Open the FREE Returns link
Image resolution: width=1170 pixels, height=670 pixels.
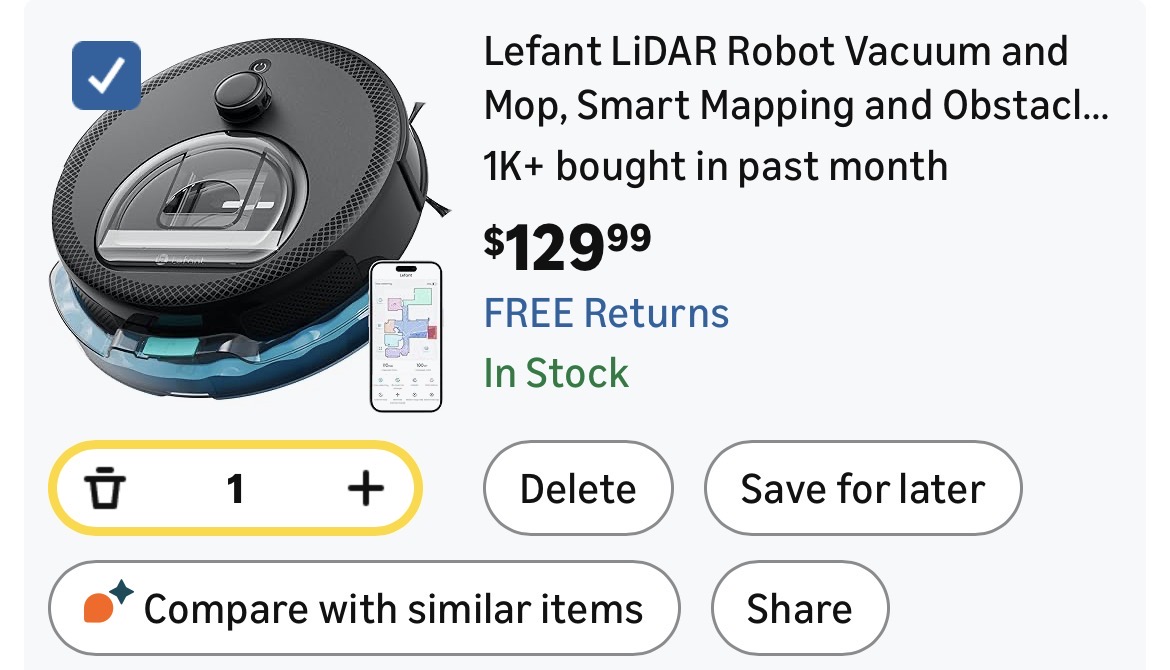[606, 313]
